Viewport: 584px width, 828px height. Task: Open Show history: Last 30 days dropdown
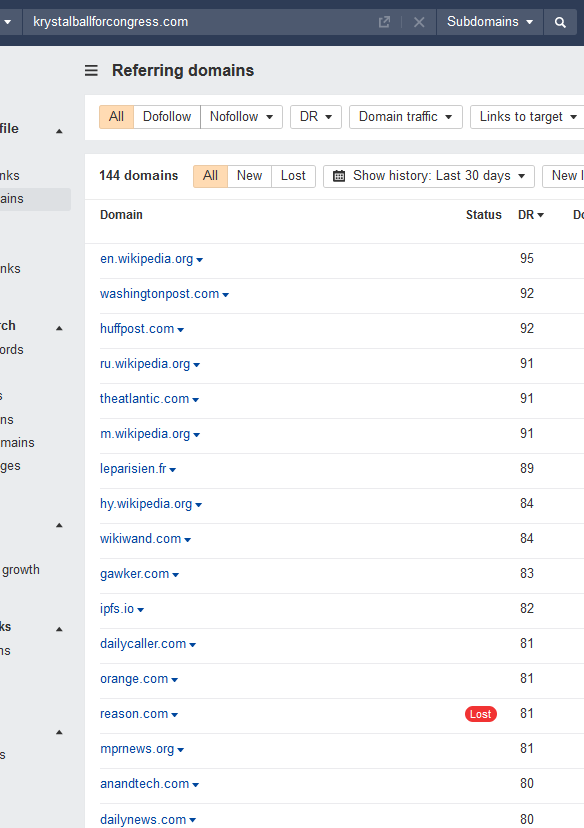click(429, 176)
